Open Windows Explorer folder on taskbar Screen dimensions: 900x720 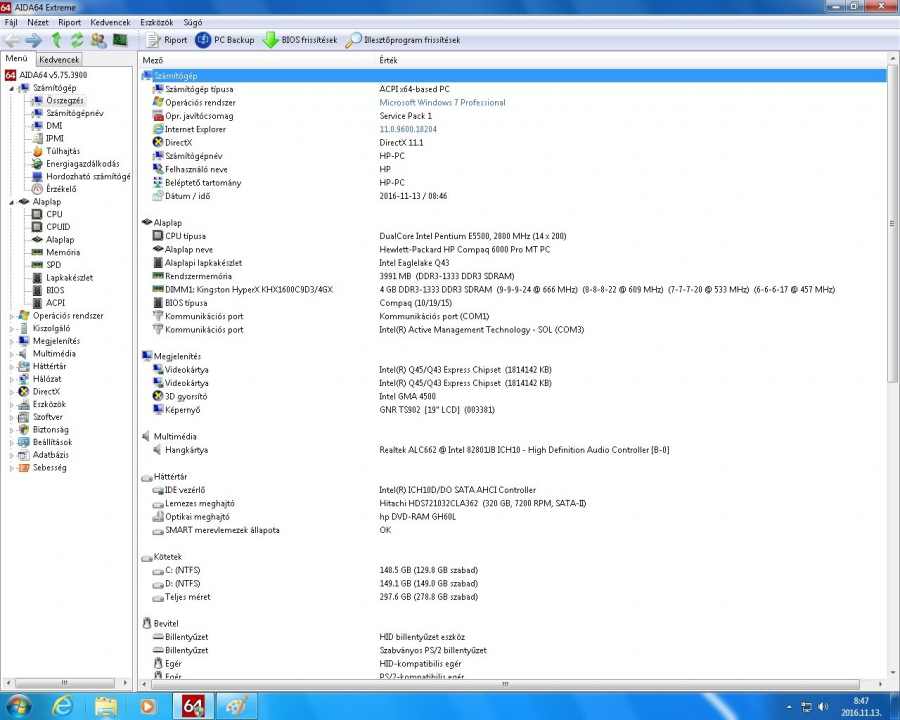click(x=105, y=706)
